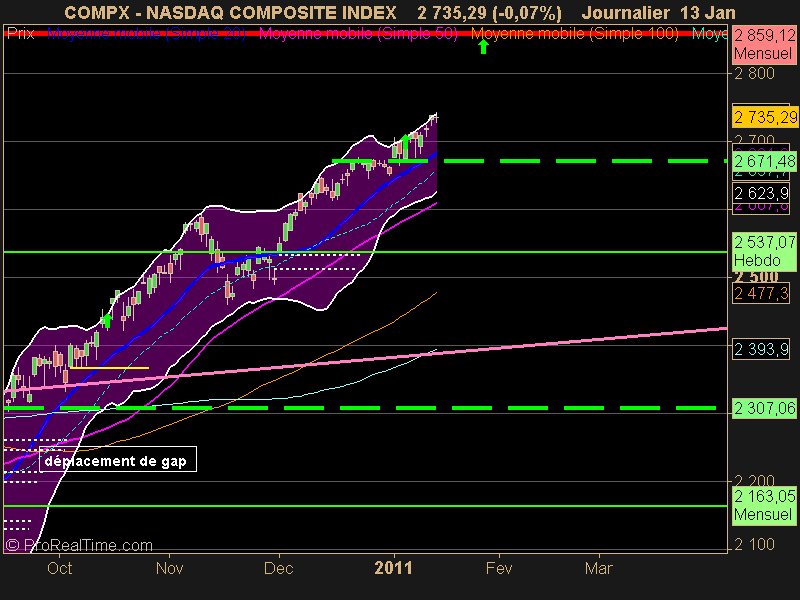Click the green arrow marker under the legend
Viewport: 800px width, 600px height.
(x=483, y=47)
